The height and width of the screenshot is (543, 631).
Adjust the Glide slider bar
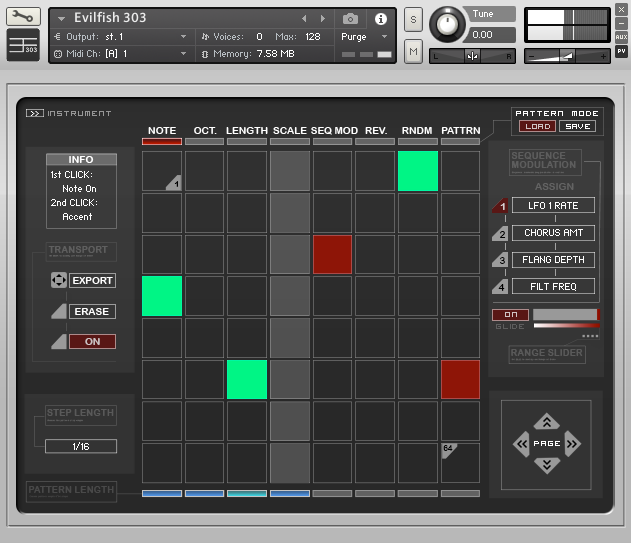pyautogui.click(x=565, y=315)
